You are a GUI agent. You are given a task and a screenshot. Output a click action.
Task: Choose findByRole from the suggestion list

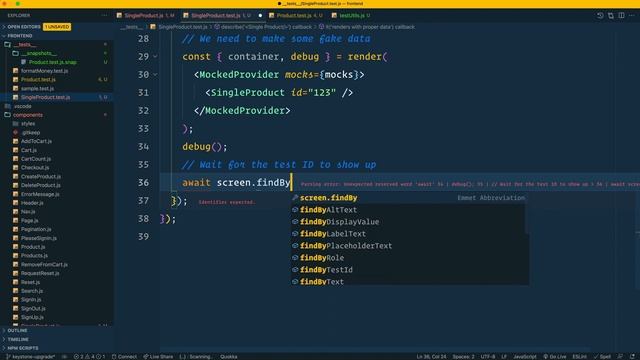[409, 258]
